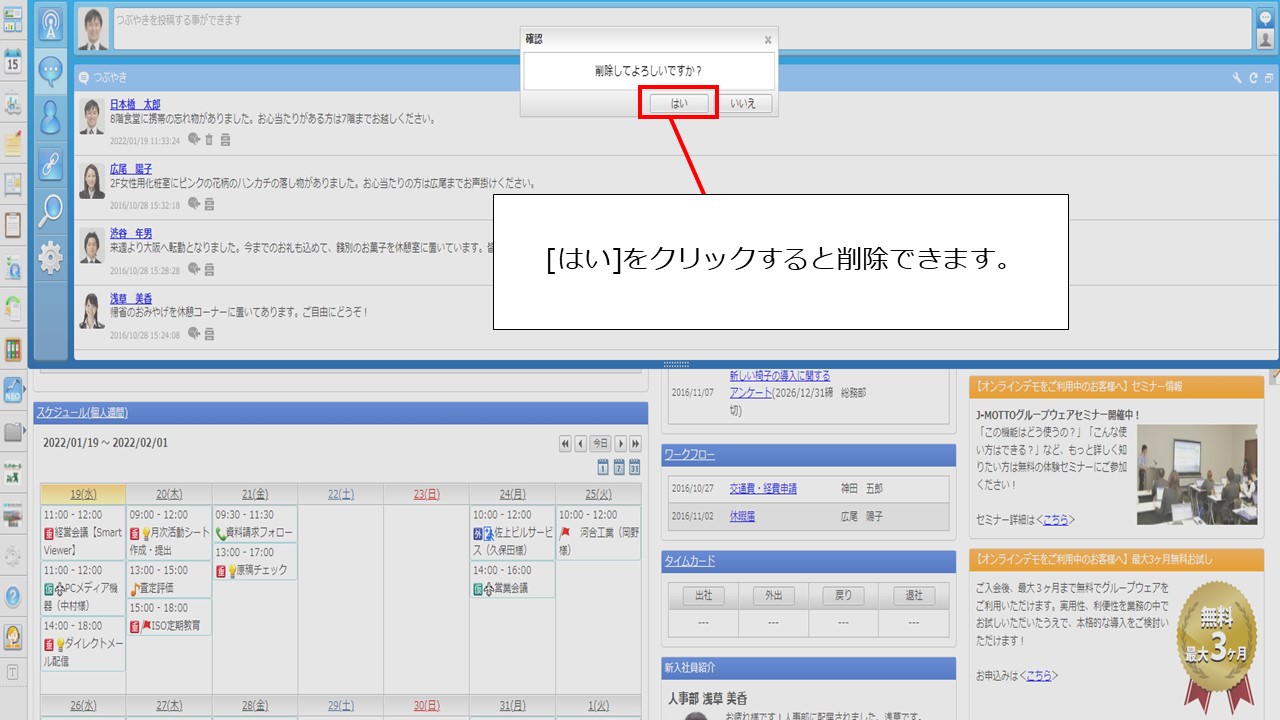Click the person icon beside the post field
Screen dimensions: 1280x720
pos(1266,39)
